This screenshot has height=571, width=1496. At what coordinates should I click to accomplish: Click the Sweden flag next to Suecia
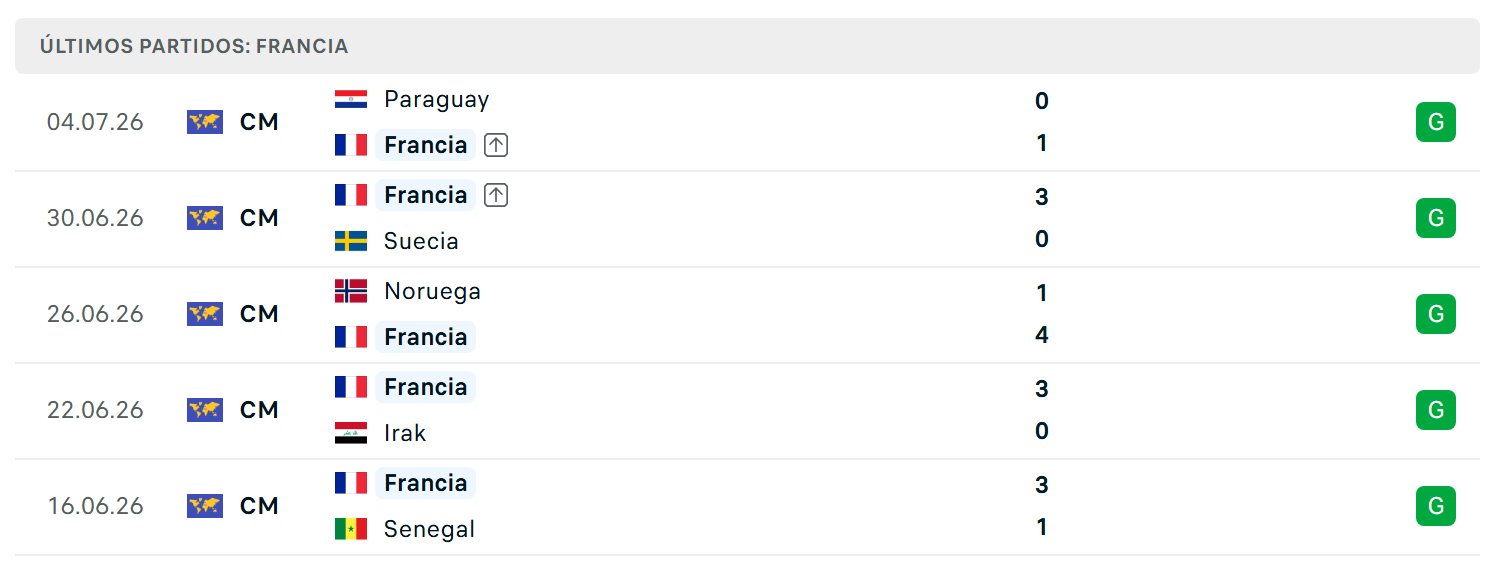click(351, 241)
